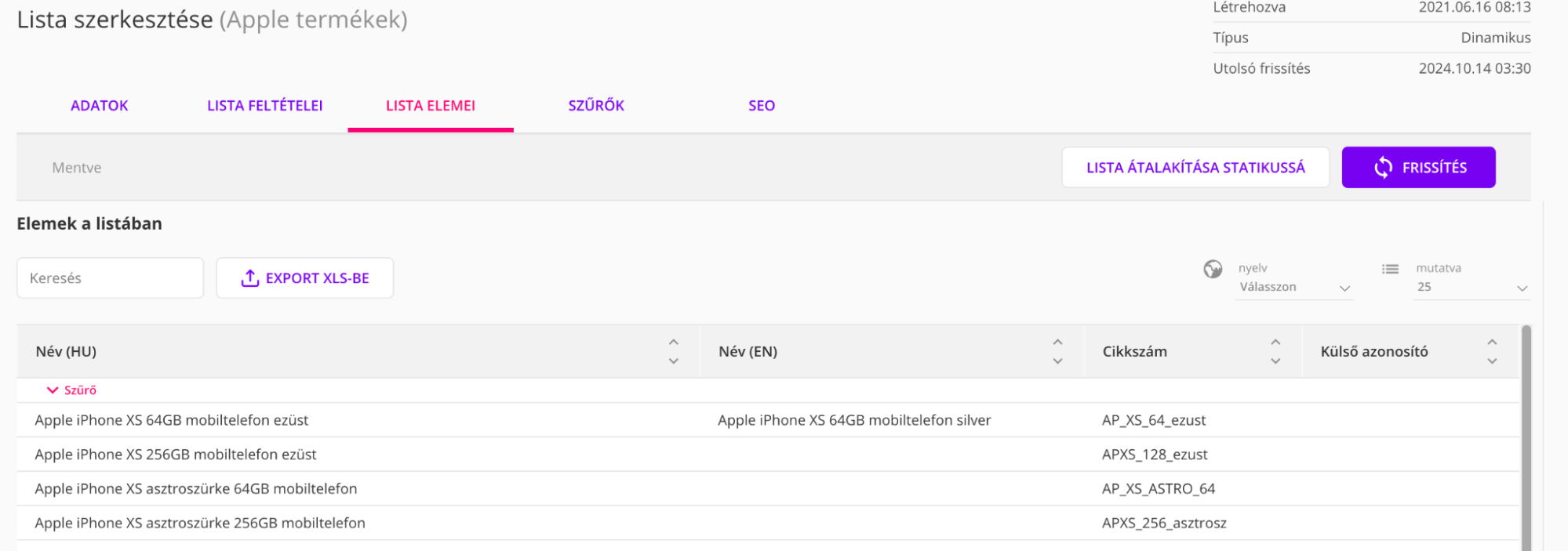Viewport: 1568px width, 551px height.
Task: Click the Export XLS-be button
Action: tap(304, 278)
